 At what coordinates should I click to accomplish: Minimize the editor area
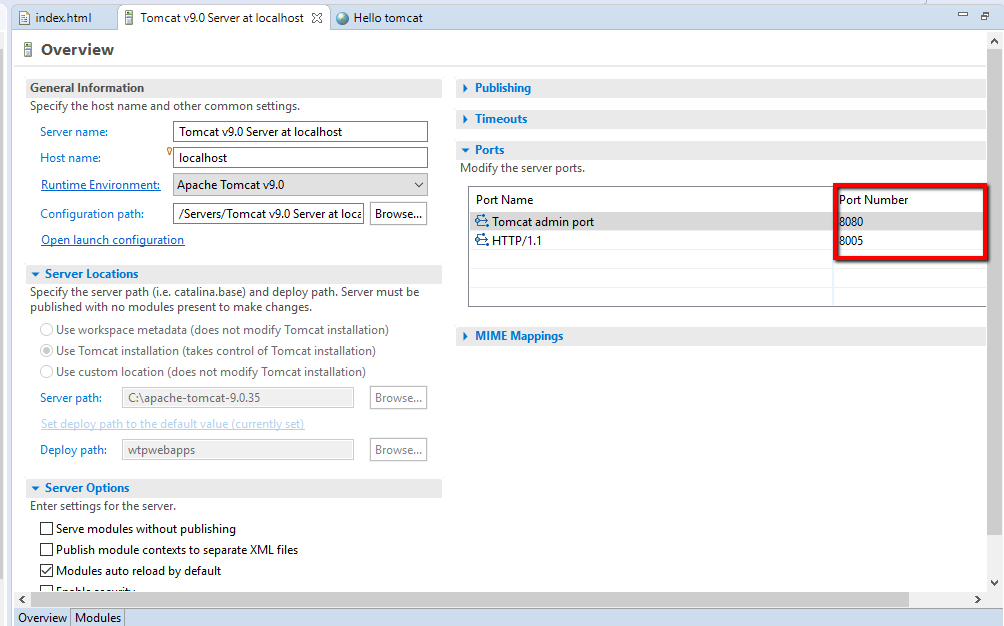[963, 14]
